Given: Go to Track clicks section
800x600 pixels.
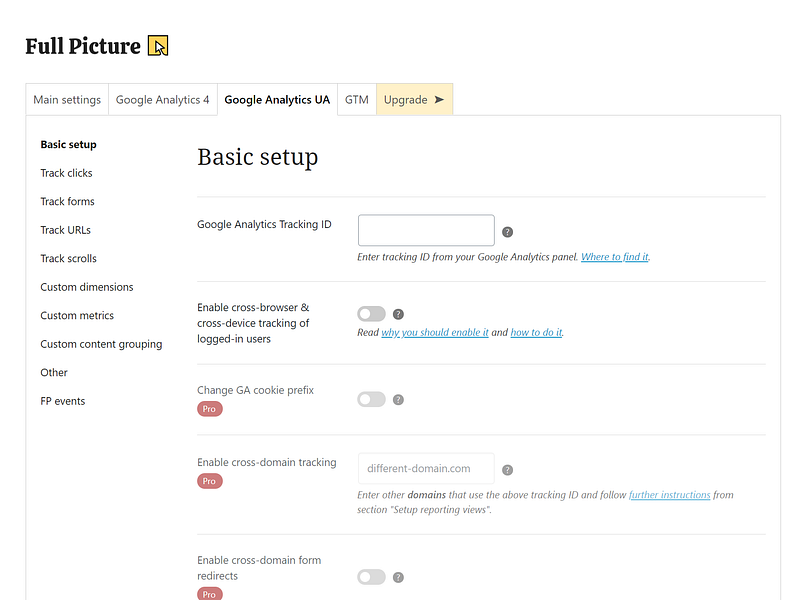Looking at the screenshot, I should click(x=66, y=173).
